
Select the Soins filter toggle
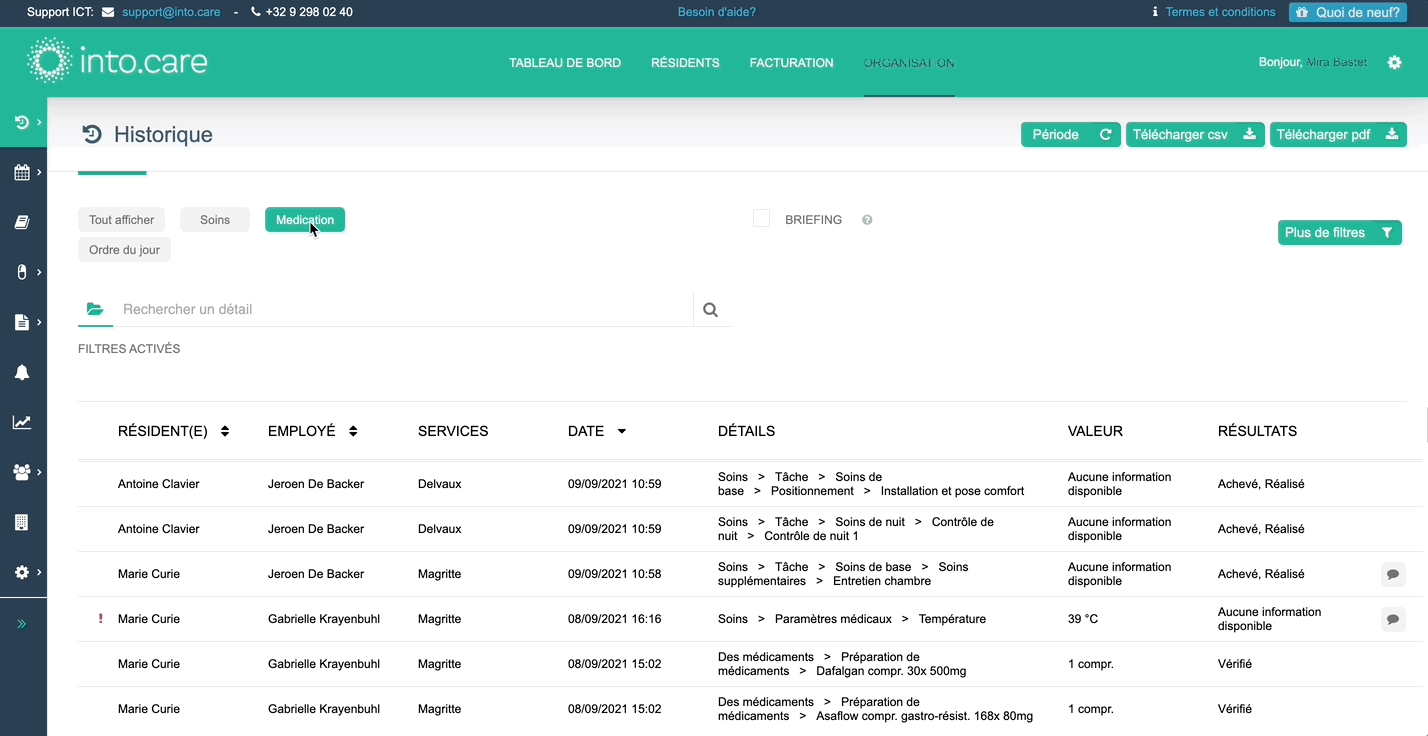click(214, 220)
